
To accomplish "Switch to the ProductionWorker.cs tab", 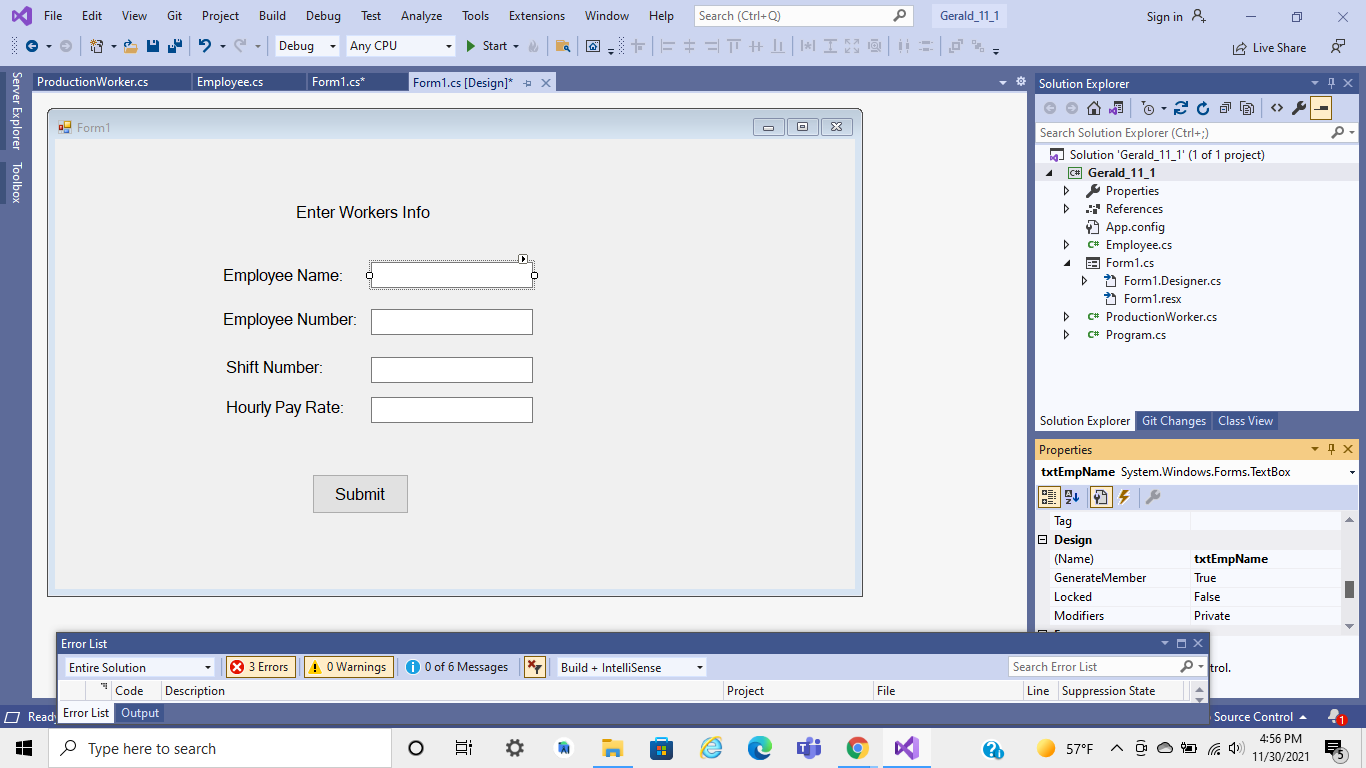I will 111,82.
